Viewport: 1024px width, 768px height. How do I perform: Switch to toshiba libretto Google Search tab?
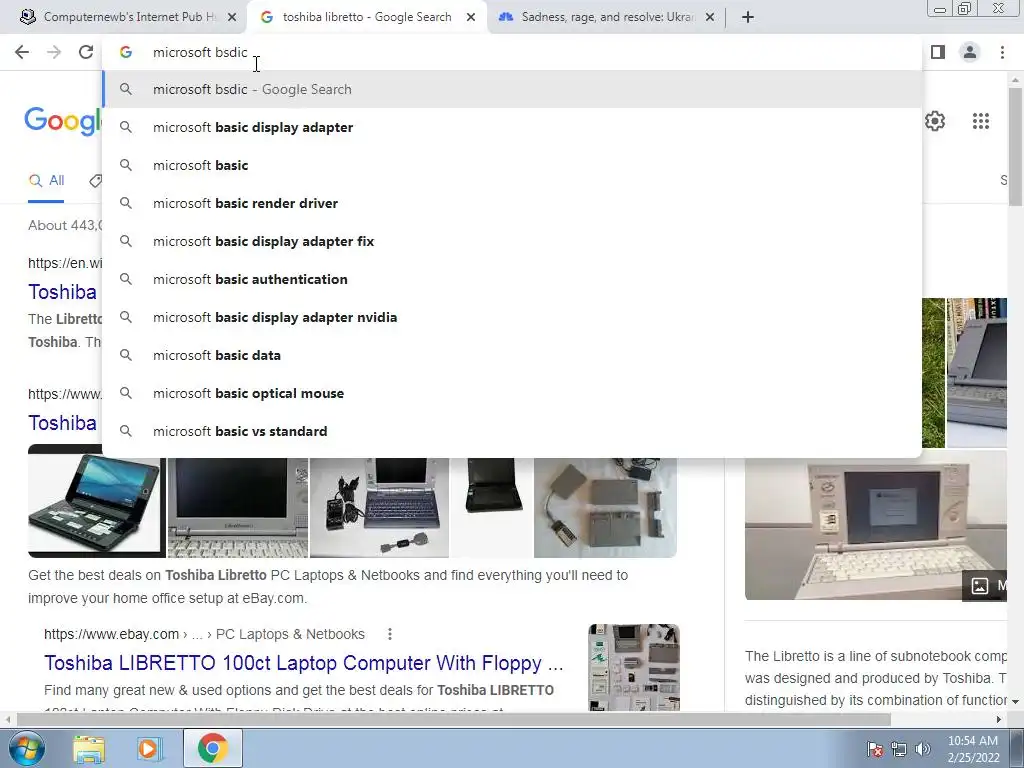(x=366, y=17)
